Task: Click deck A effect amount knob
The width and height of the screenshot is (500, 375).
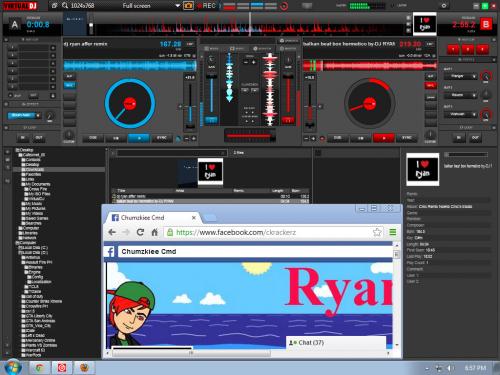Action: click(50, 116)
